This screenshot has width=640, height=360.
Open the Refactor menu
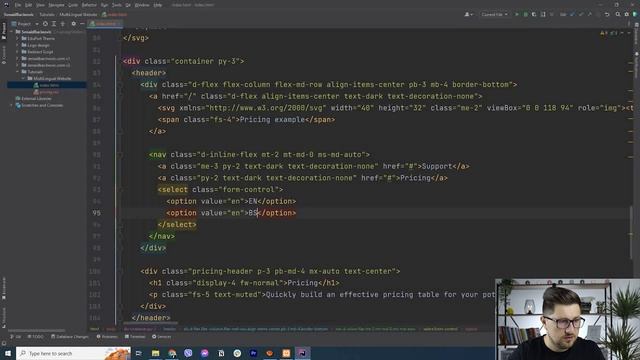(89, 5)
